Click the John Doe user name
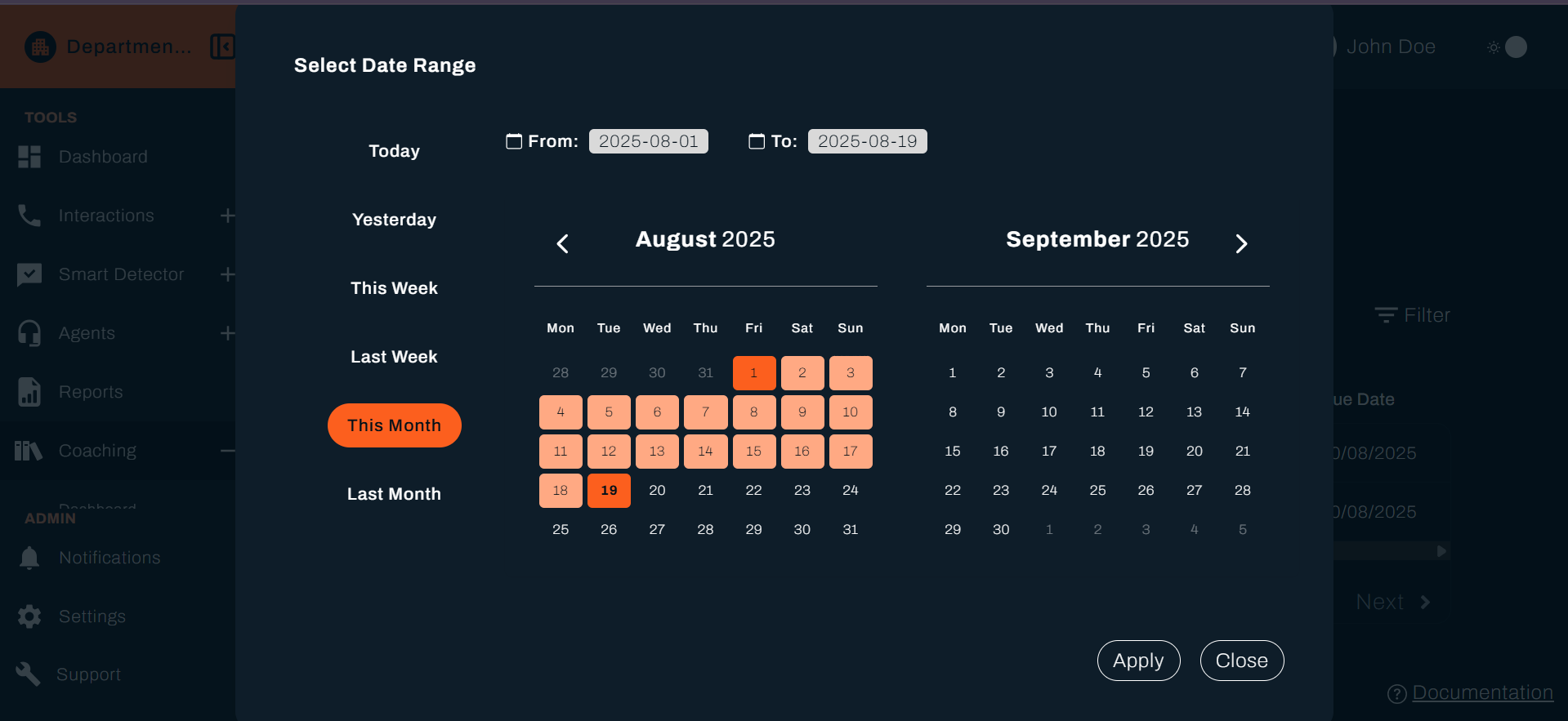1568x721 pixels. coord(1391,47)
